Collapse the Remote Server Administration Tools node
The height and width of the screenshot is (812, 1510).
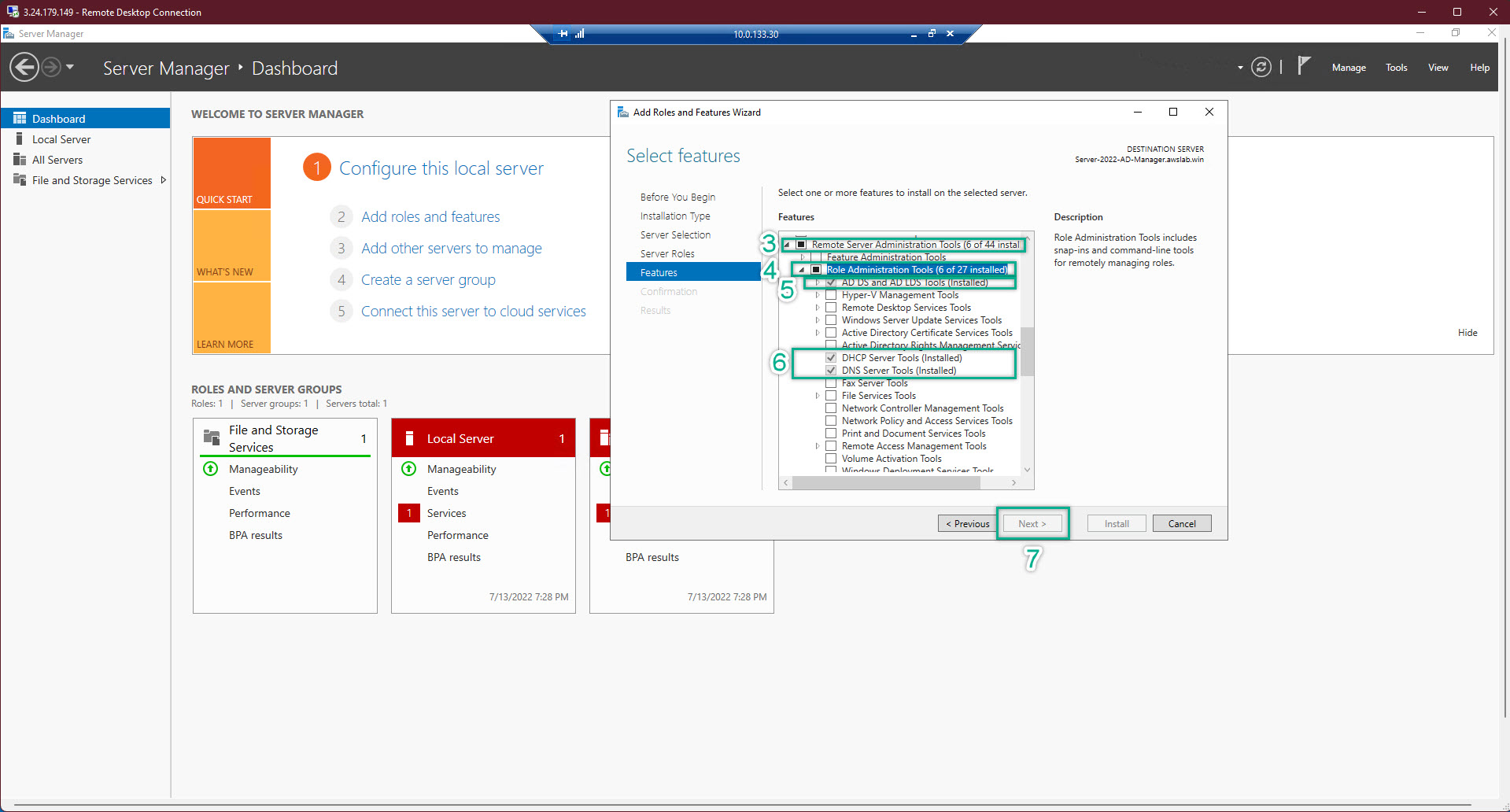pyautogui.click(x=787, y=245)
